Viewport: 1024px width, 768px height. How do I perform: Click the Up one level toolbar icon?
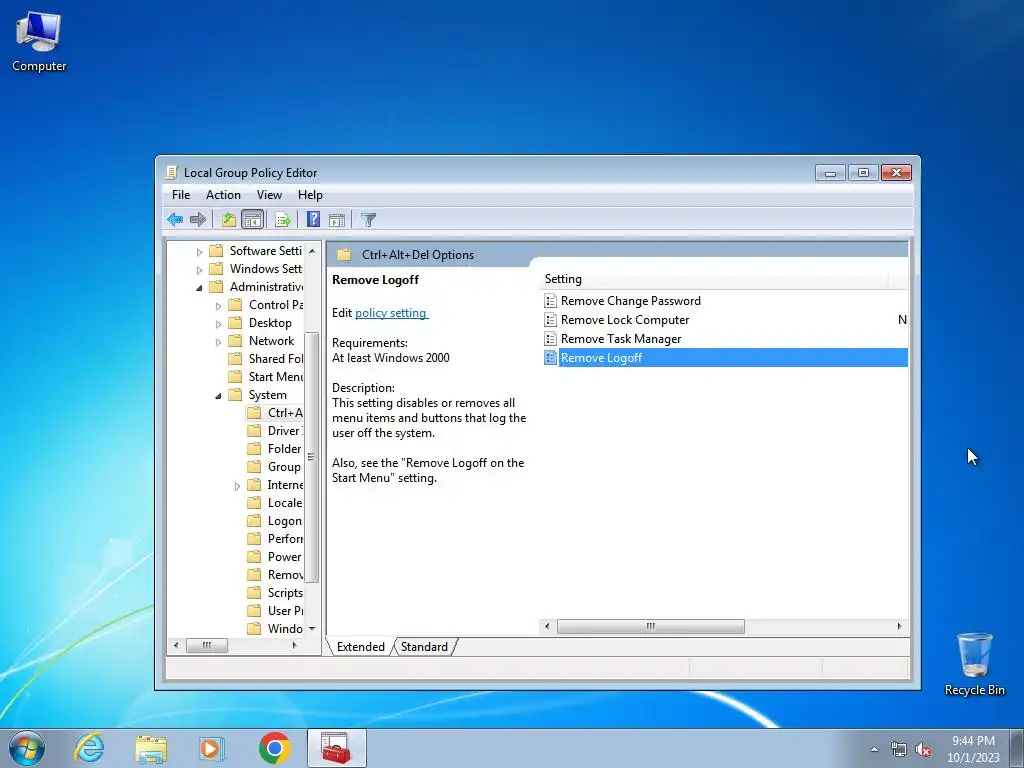tap(229, 219)
